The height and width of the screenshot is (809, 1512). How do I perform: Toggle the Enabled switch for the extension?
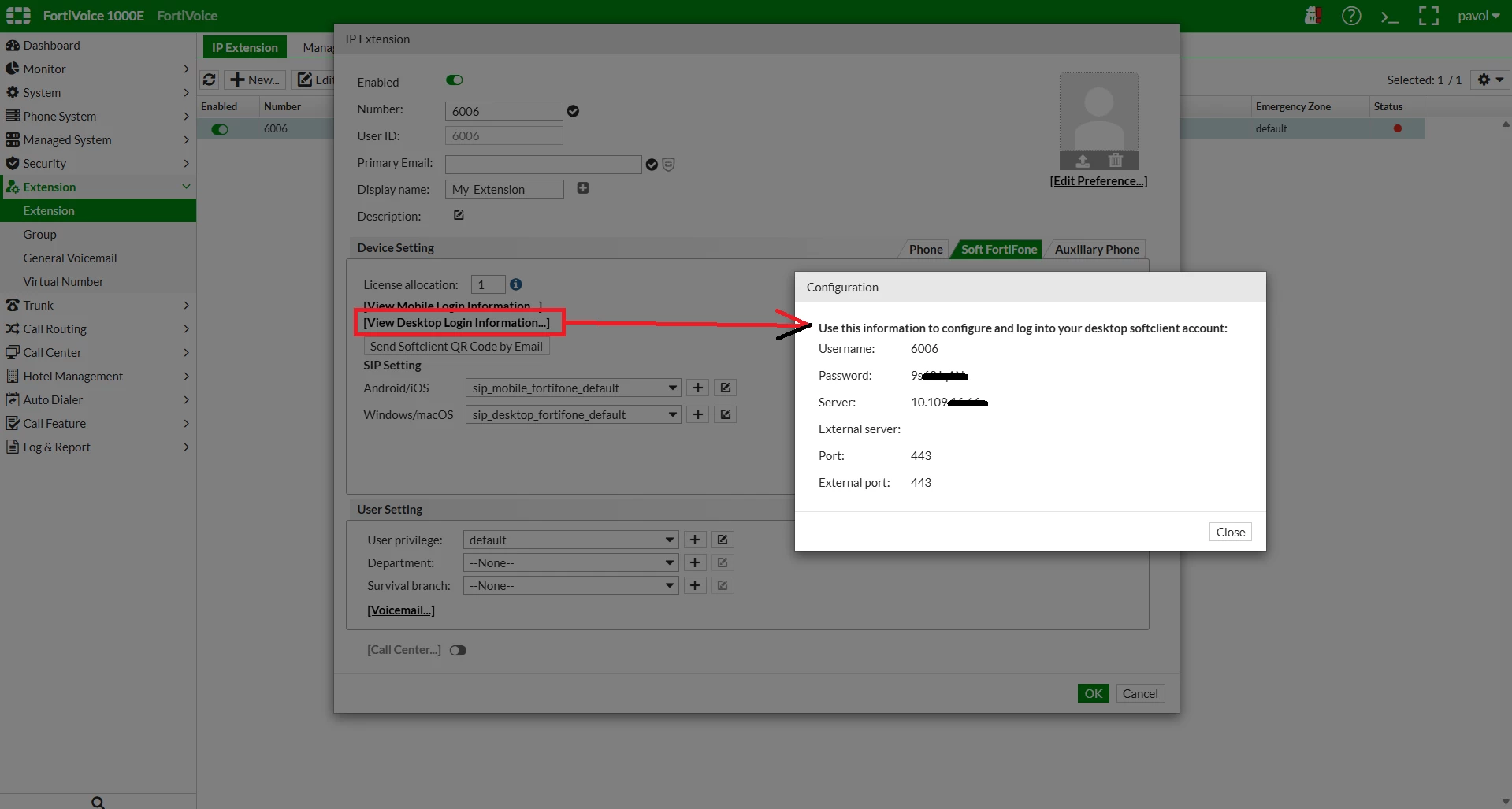[455, 80]
